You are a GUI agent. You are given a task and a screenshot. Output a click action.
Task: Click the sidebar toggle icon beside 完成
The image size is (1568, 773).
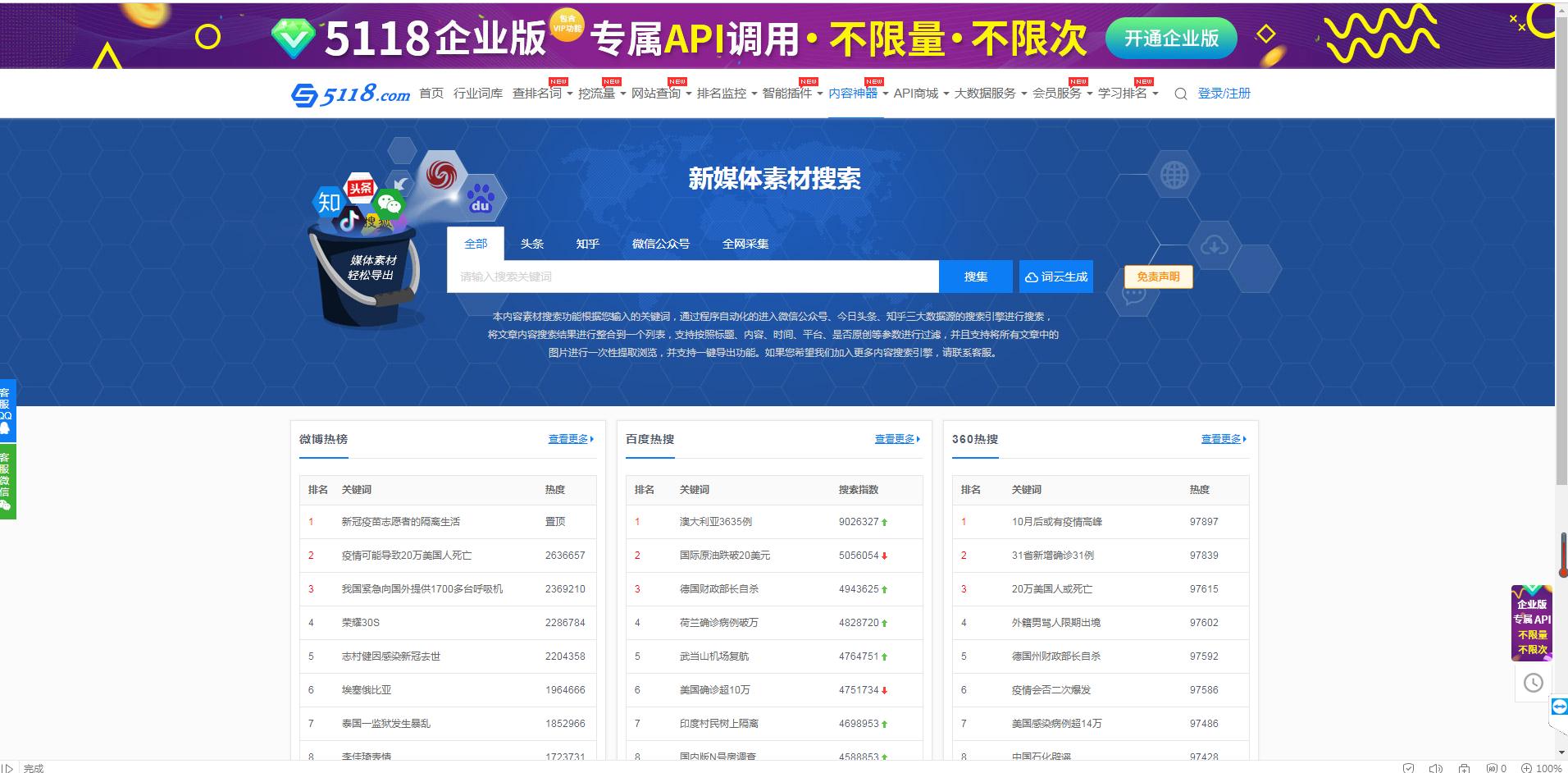(x=7, y=768)
